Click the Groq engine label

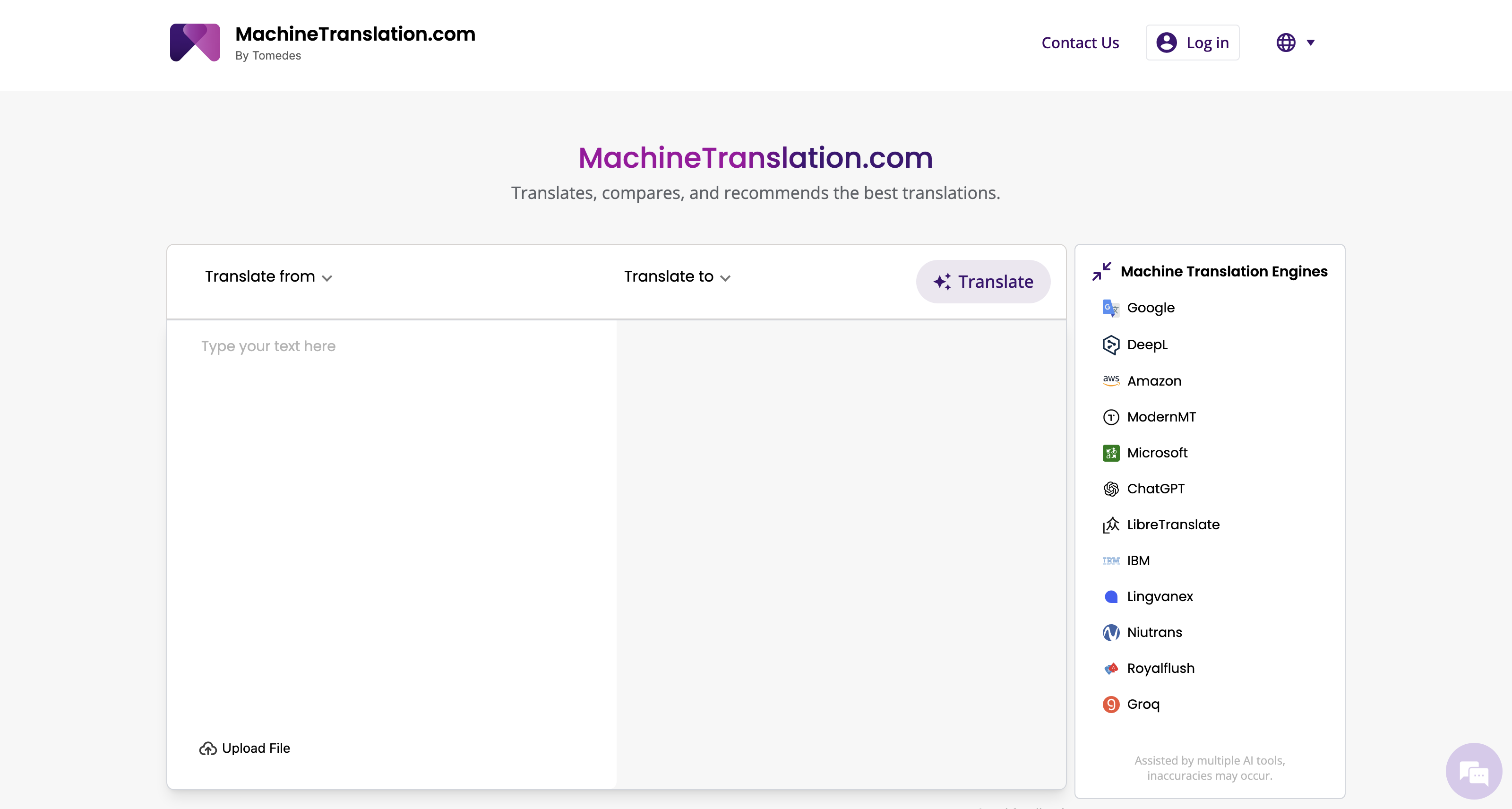click(x=1143, y=704)
